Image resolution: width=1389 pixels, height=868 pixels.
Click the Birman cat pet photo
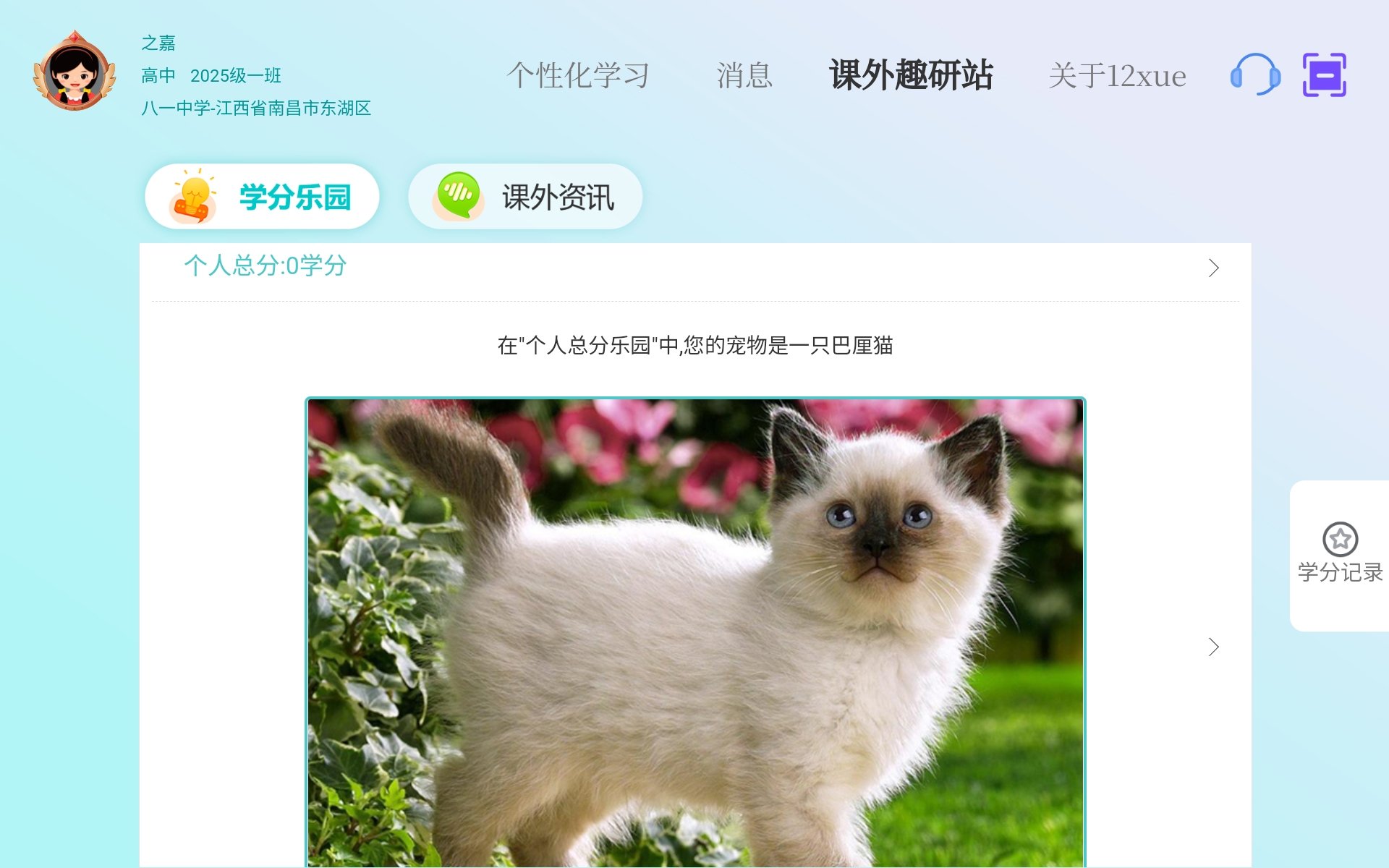coord(695,632)
